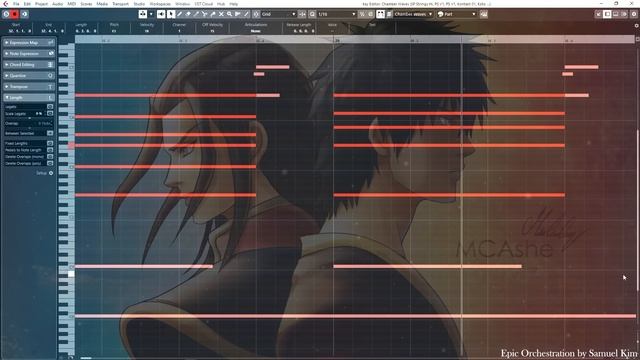Click the Cubase logo icon in menu bar
The image size is (640, 360).
6,4
